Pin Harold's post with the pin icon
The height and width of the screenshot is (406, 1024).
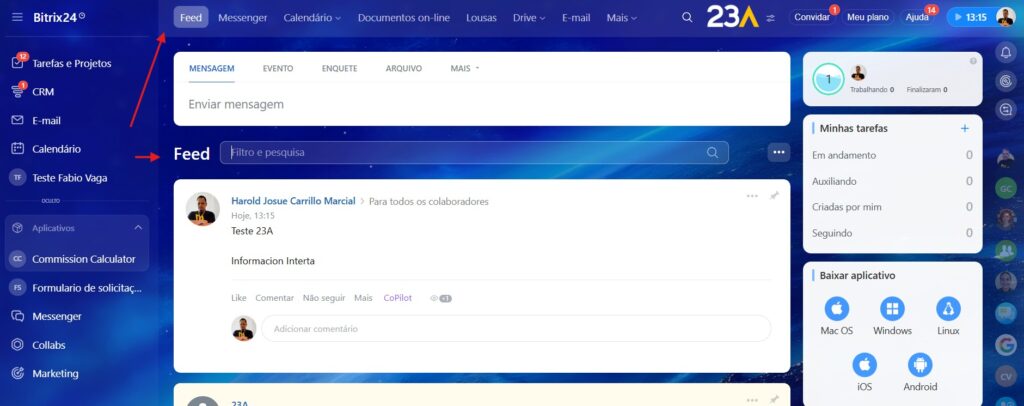pyautogui.click(x=774, y=196)
